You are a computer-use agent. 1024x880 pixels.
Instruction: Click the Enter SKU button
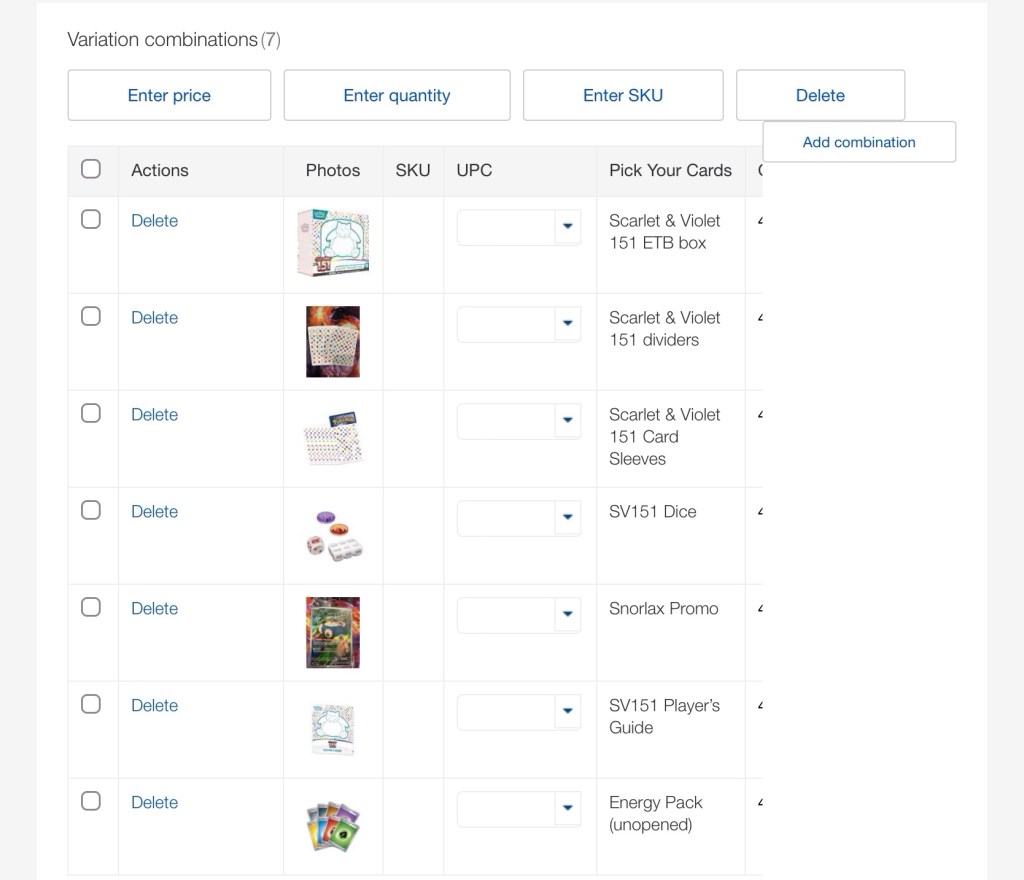click(x=622, y=95)
